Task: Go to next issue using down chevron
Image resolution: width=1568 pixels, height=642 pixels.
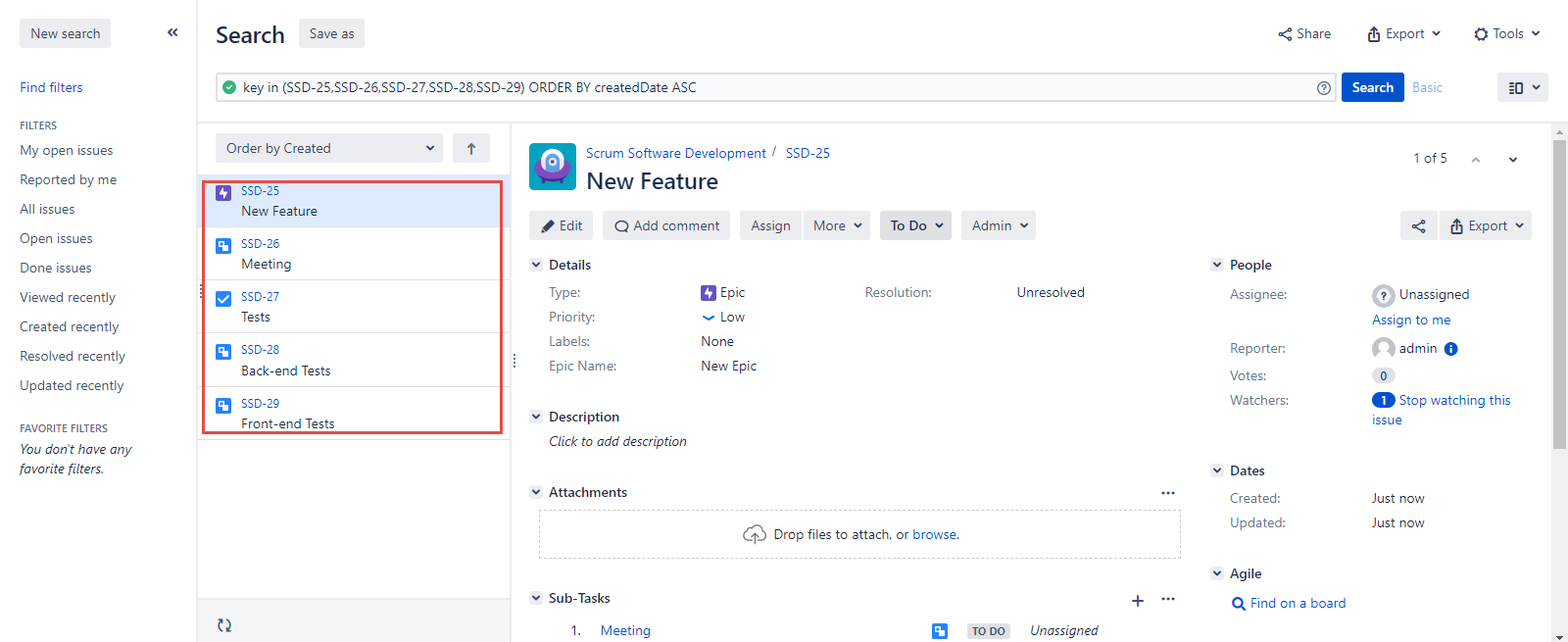Action: (x=1513, y=160)
